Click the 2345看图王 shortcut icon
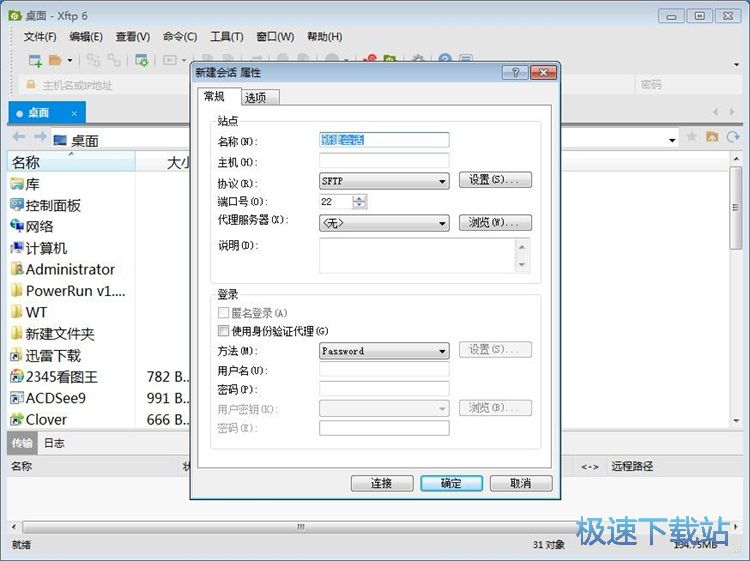The height and width of the screenshot is (561, 750). [17, 376]
